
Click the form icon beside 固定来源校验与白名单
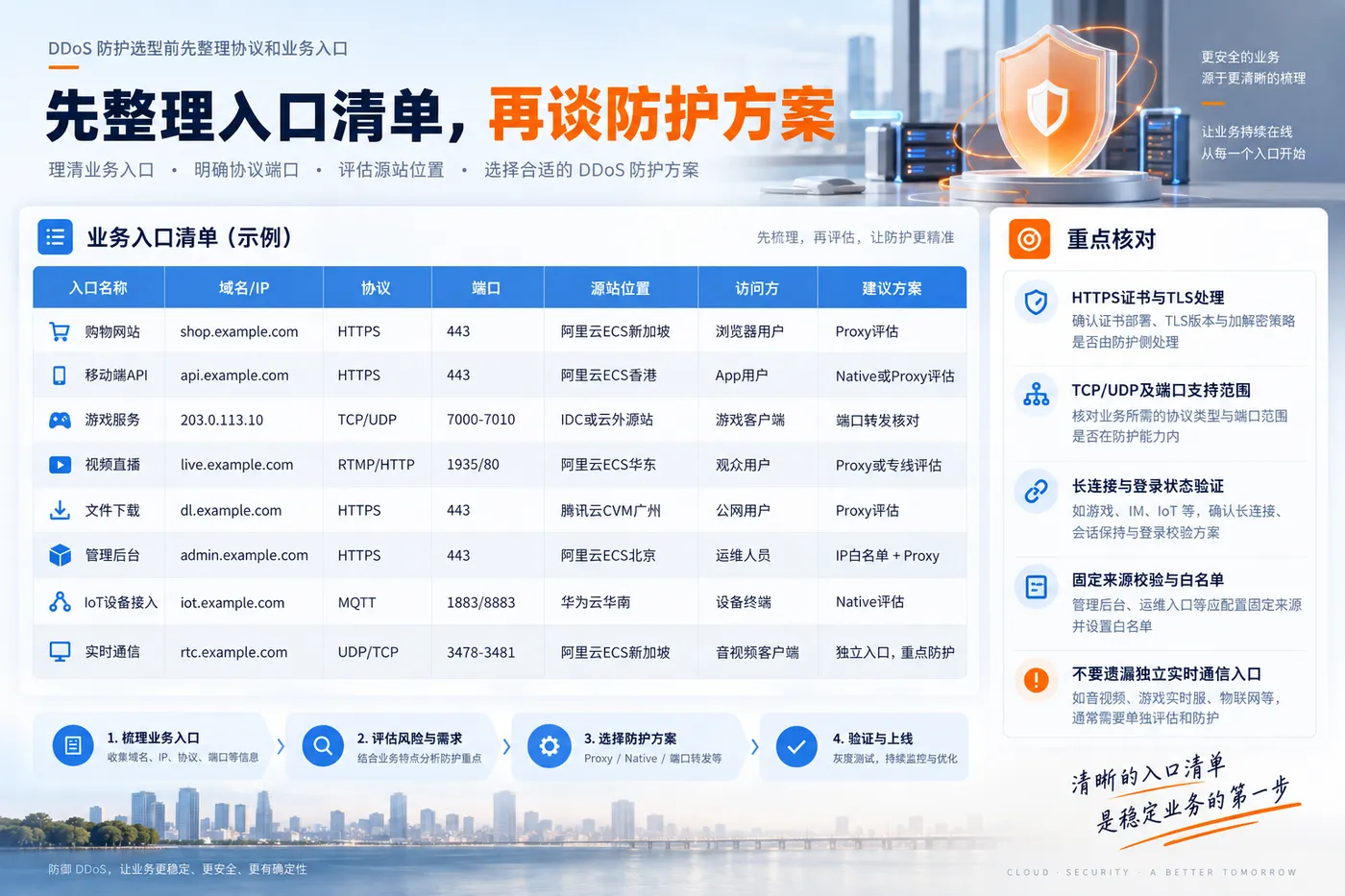tap(1036, 586)
